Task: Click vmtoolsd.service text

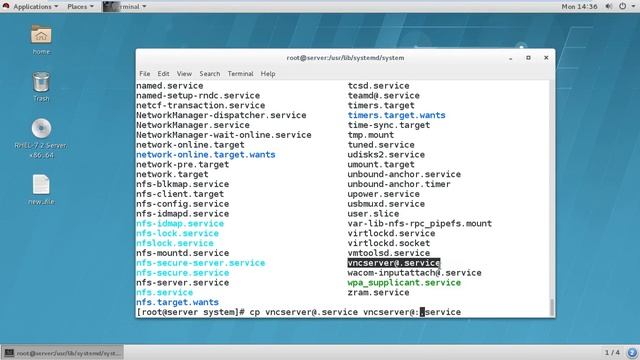Action: coord(389,253)
